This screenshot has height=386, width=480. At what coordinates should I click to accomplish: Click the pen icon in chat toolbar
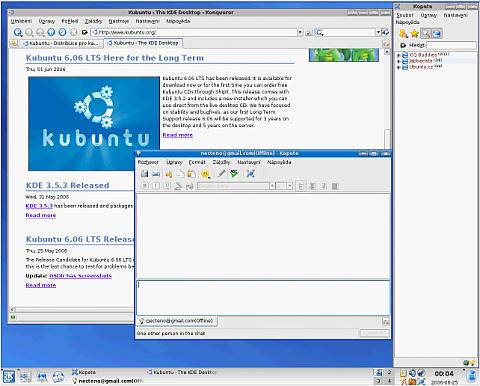221,173
